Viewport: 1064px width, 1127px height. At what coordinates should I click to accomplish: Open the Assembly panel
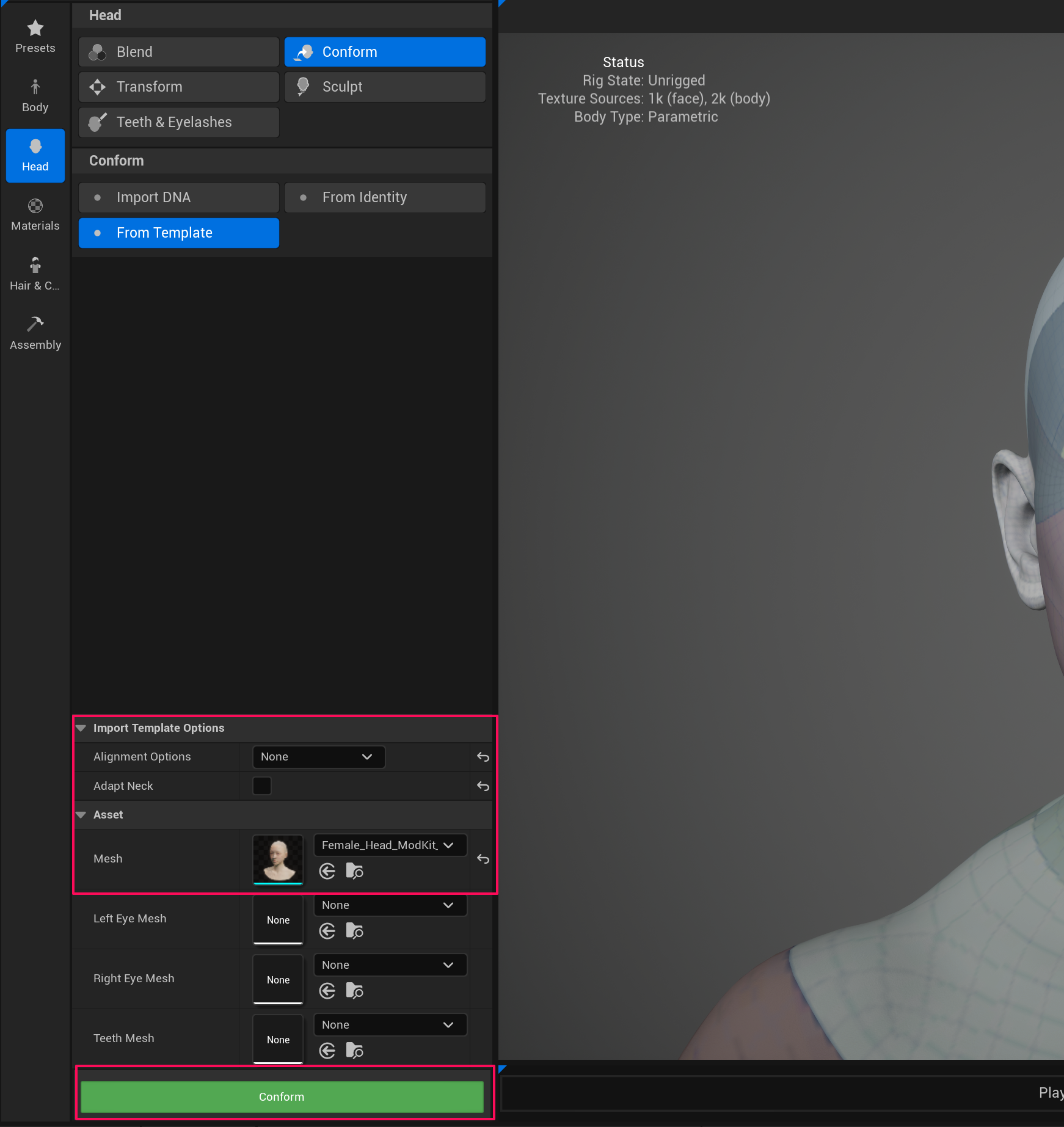[x=35, y=332]
